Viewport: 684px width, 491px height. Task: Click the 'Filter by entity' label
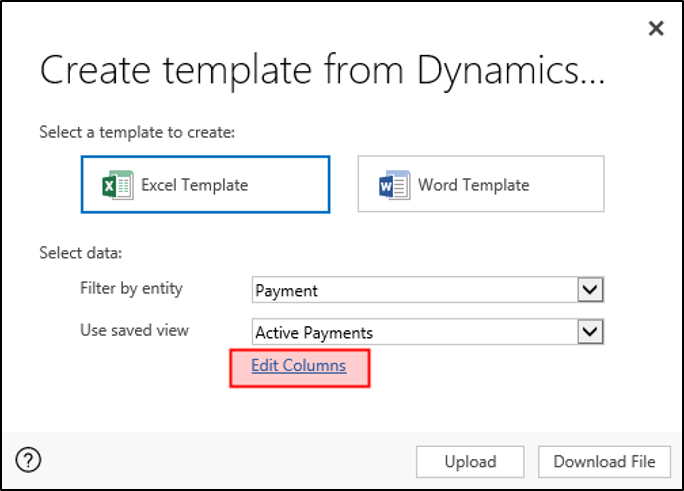131,289
